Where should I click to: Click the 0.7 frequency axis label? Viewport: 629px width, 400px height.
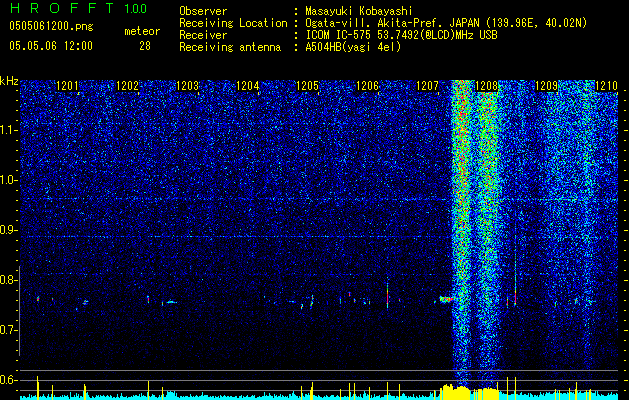coord(9,330)
